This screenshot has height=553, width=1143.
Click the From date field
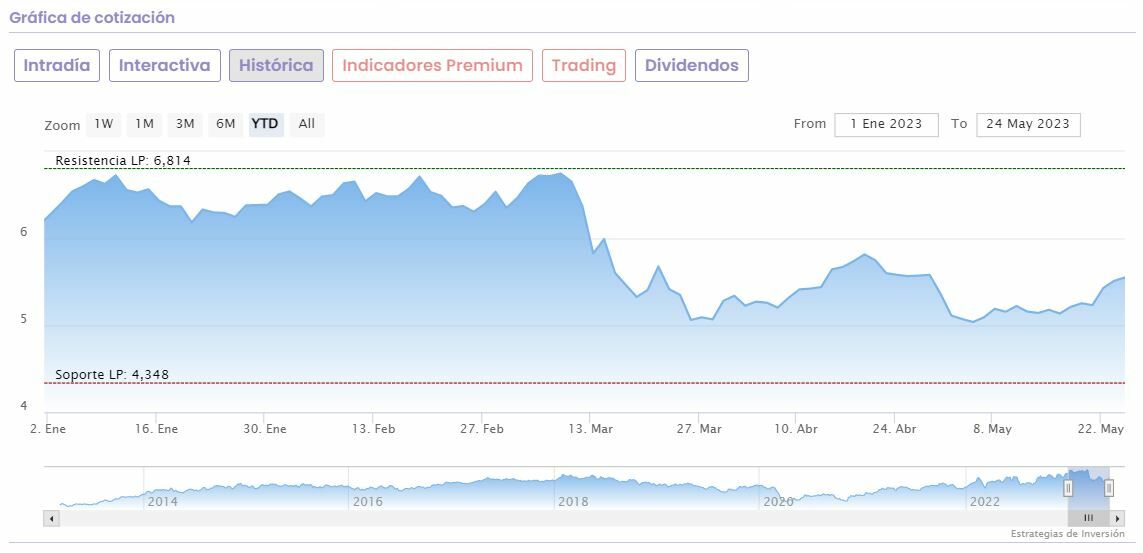pyautogui.click(x=886, y=124)
